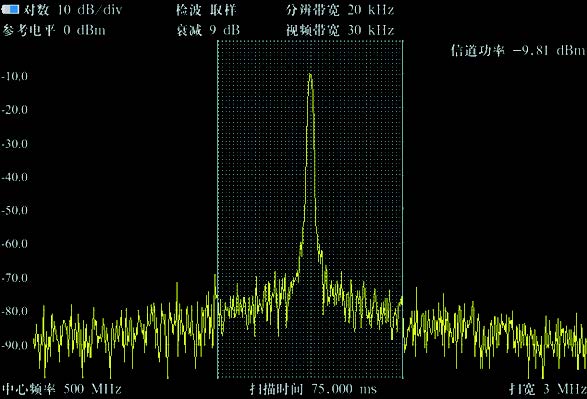Click the left channel boundary line
This screenshot has height=399, width=587.
coord(218,210)
